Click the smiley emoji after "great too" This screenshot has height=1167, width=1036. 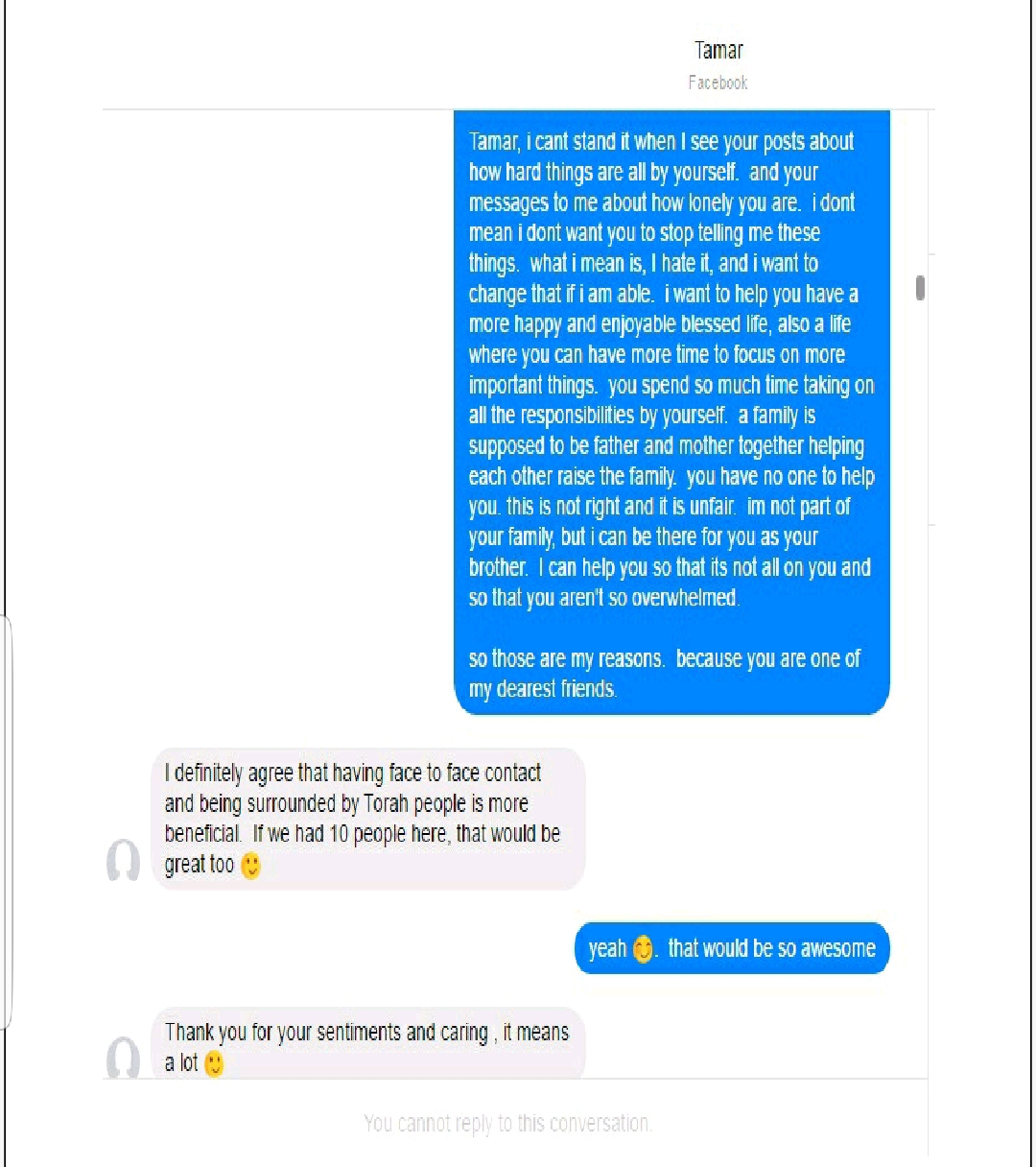click(250, 866)
